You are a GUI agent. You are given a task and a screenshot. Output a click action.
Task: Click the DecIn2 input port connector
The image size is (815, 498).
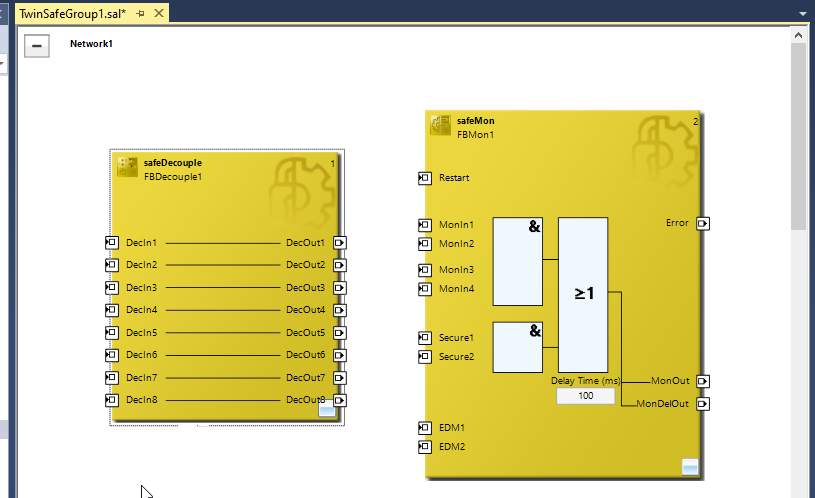point(112,265)
